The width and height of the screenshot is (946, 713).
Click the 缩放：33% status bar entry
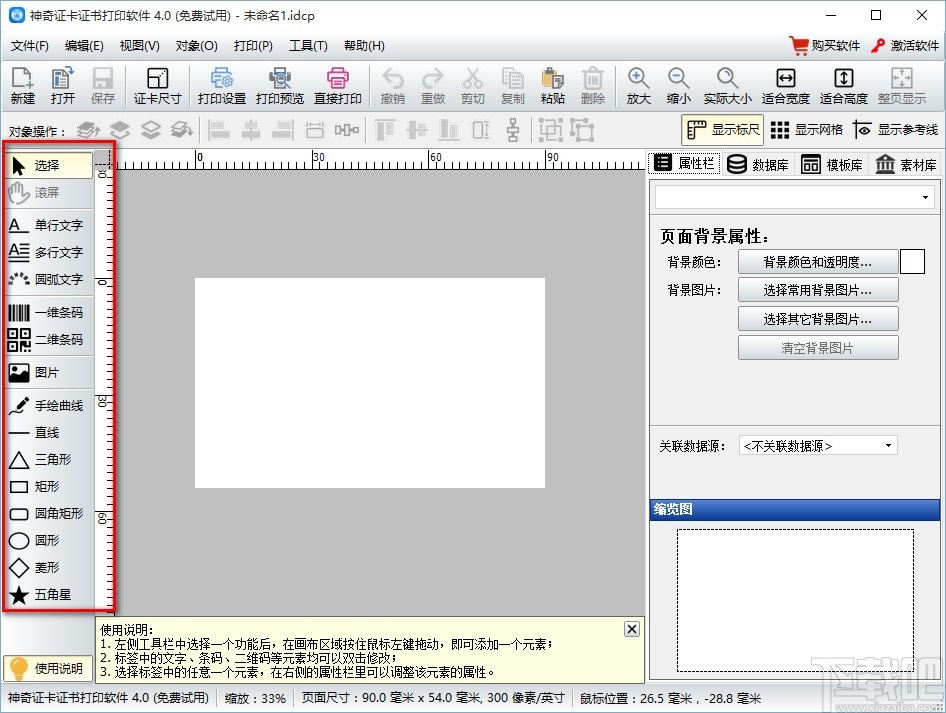click(255, 699)
